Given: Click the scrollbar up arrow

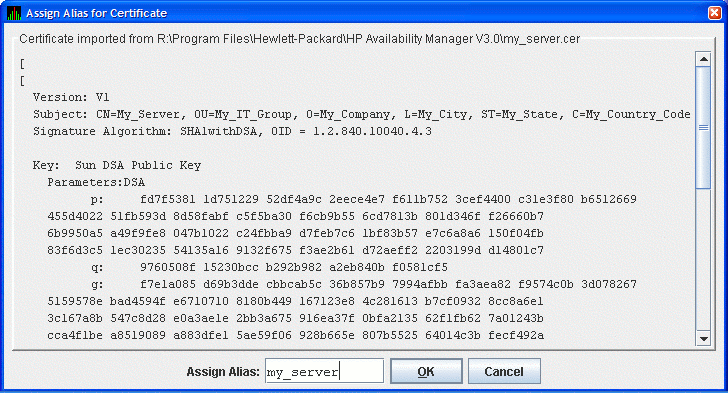Looking at the screenshot, I should point(704,59).
